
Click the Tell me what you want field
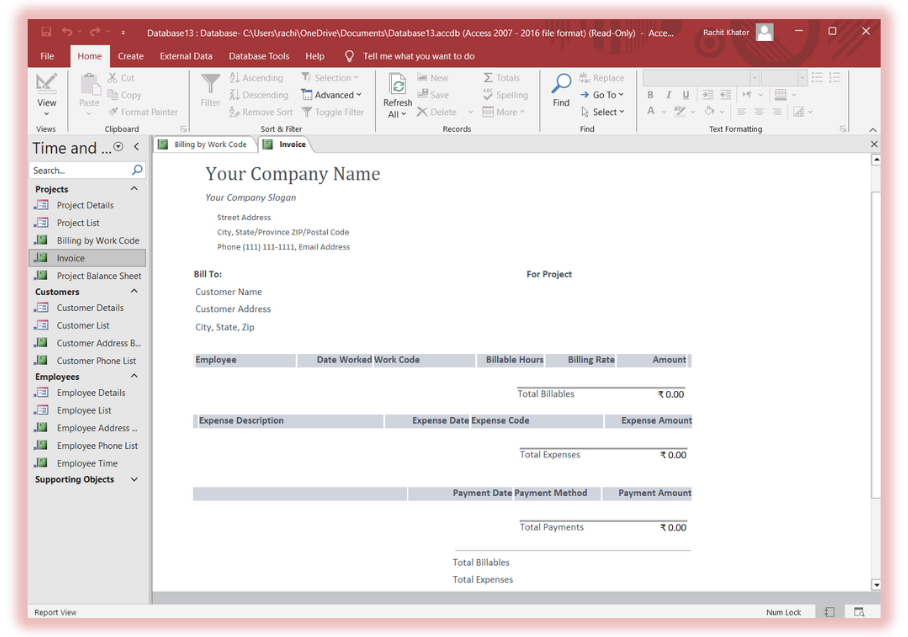click(418, 57)
